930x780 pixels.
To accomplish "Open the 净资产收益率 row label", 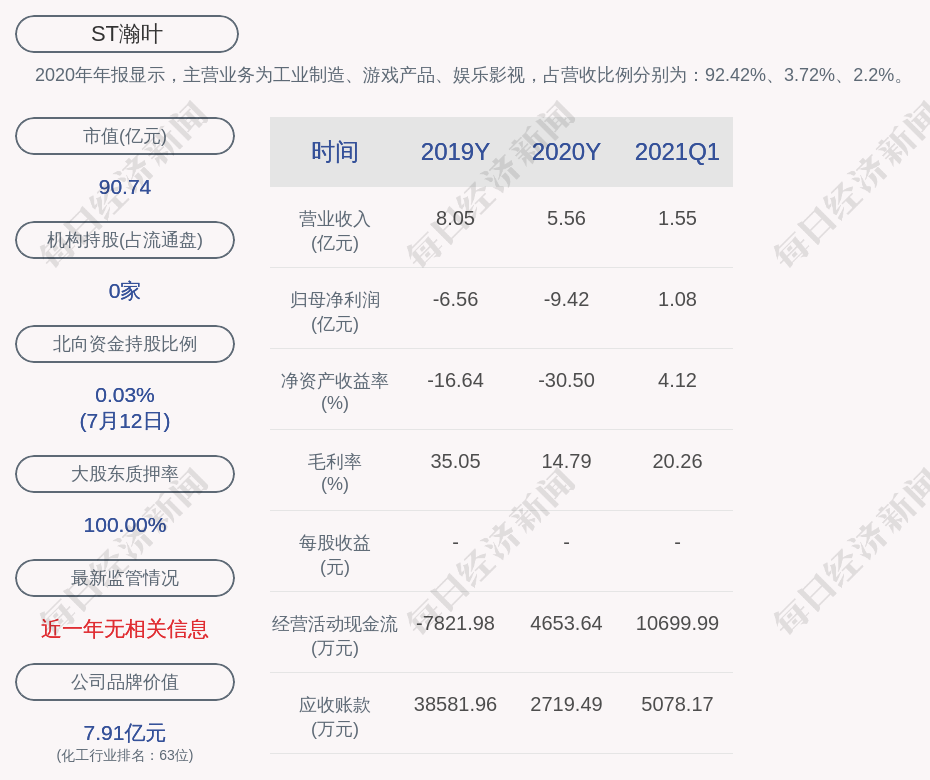I will [334, 392].
